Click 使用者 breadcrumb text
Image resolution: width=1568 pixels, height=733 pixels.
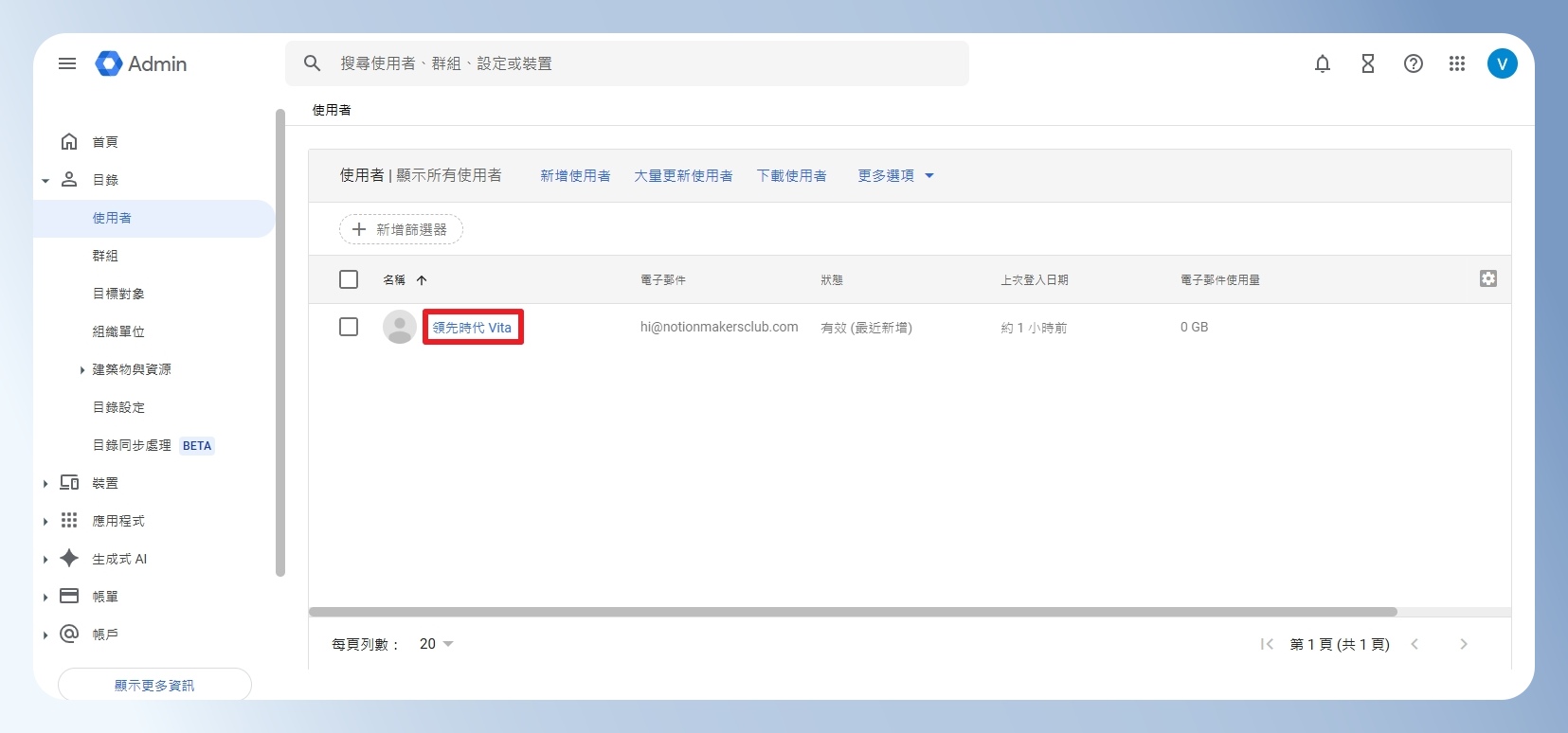(x=332, y=110)
